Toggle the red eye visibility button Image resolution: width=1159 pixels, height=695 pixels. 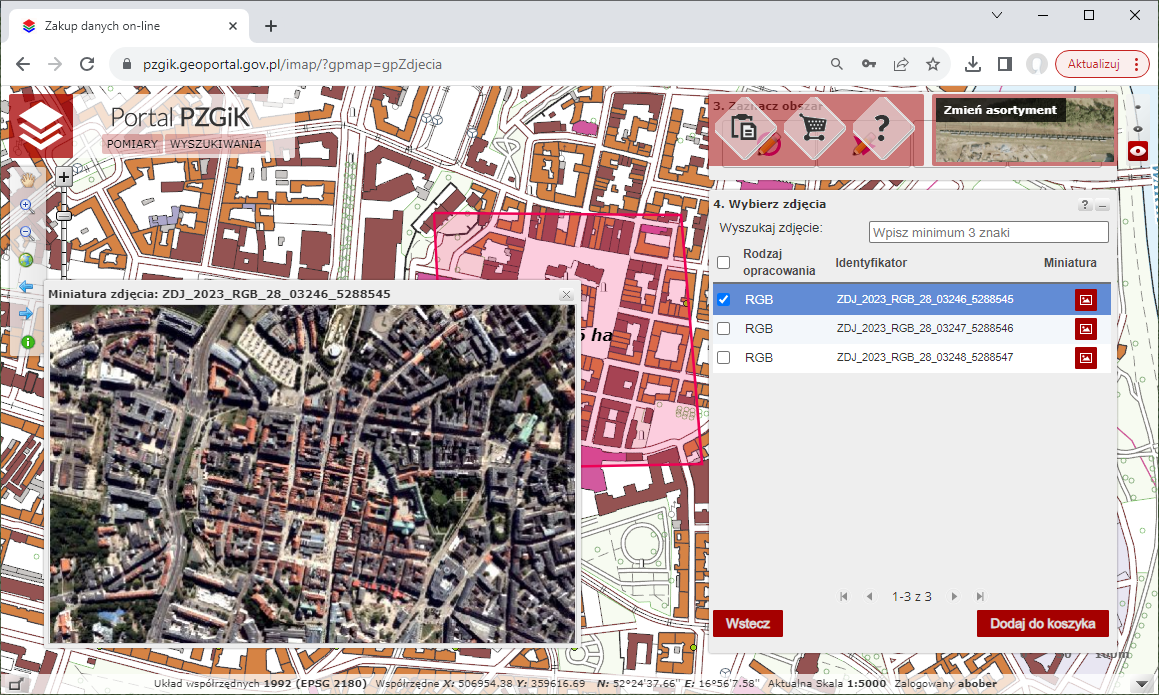pyautogui.click(x=1138, y=151)
